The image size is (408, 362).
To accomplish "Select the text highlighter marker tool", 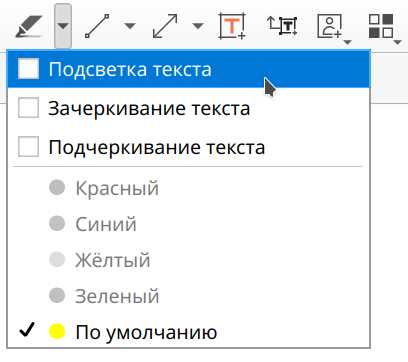I will (29, 26).
